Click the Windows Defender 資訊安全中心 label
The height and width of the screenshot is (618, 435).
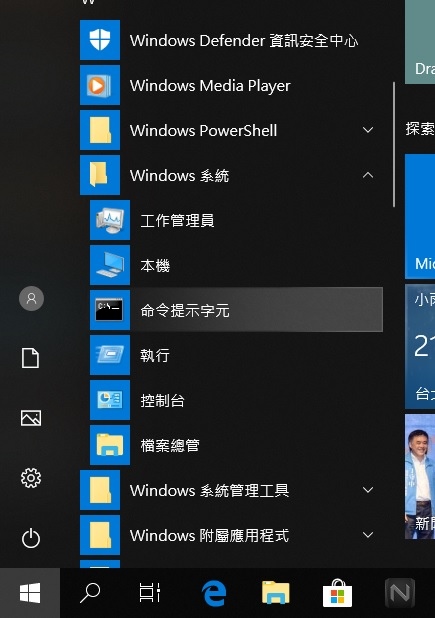click(244, 41)
